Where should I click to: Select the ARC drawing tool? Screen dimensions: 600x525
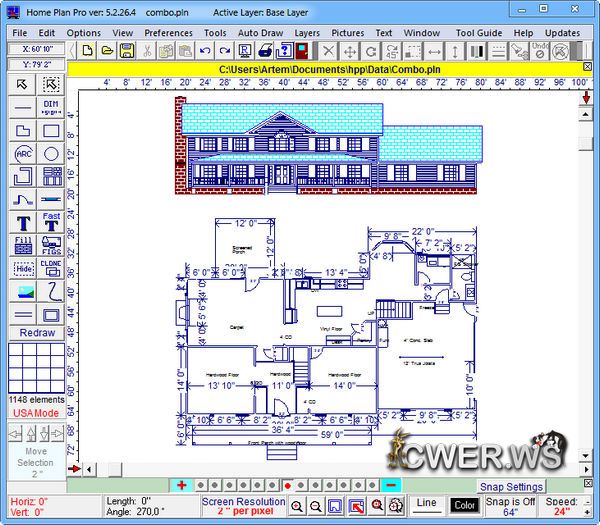(x=23, y=153)
